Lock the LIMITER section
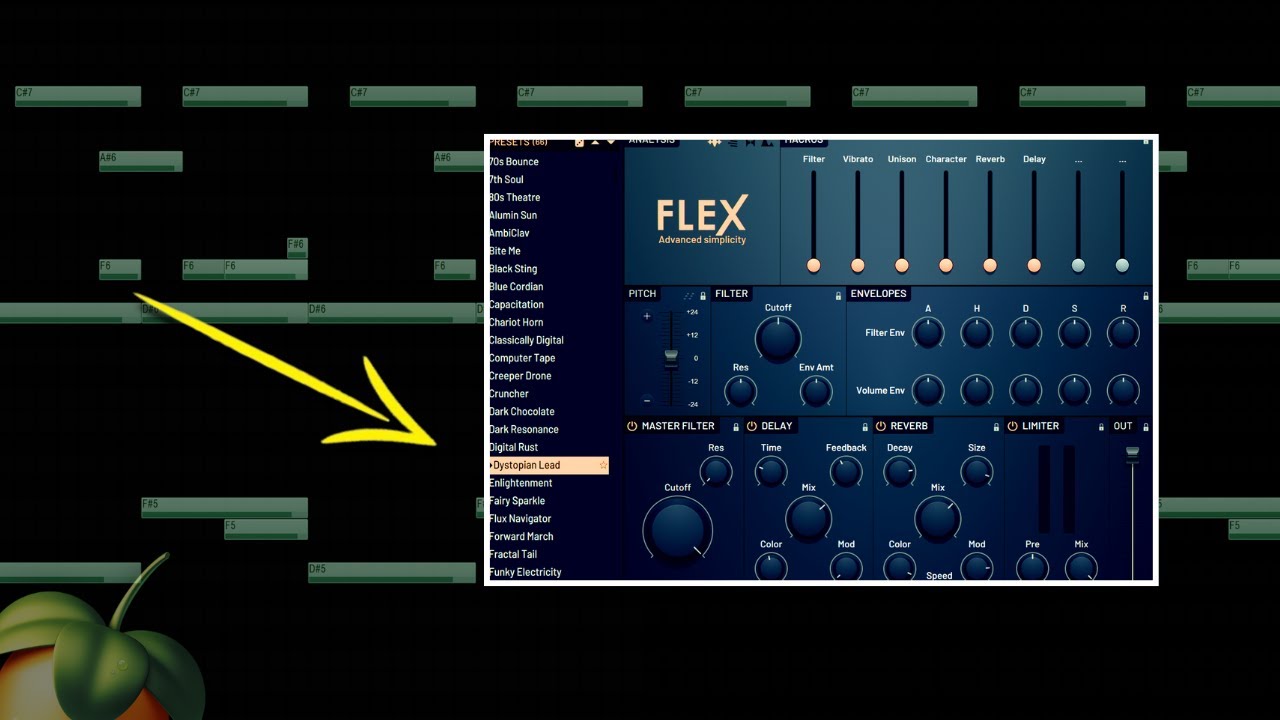Screen dimensions: 1280x720 [1101, 427]
